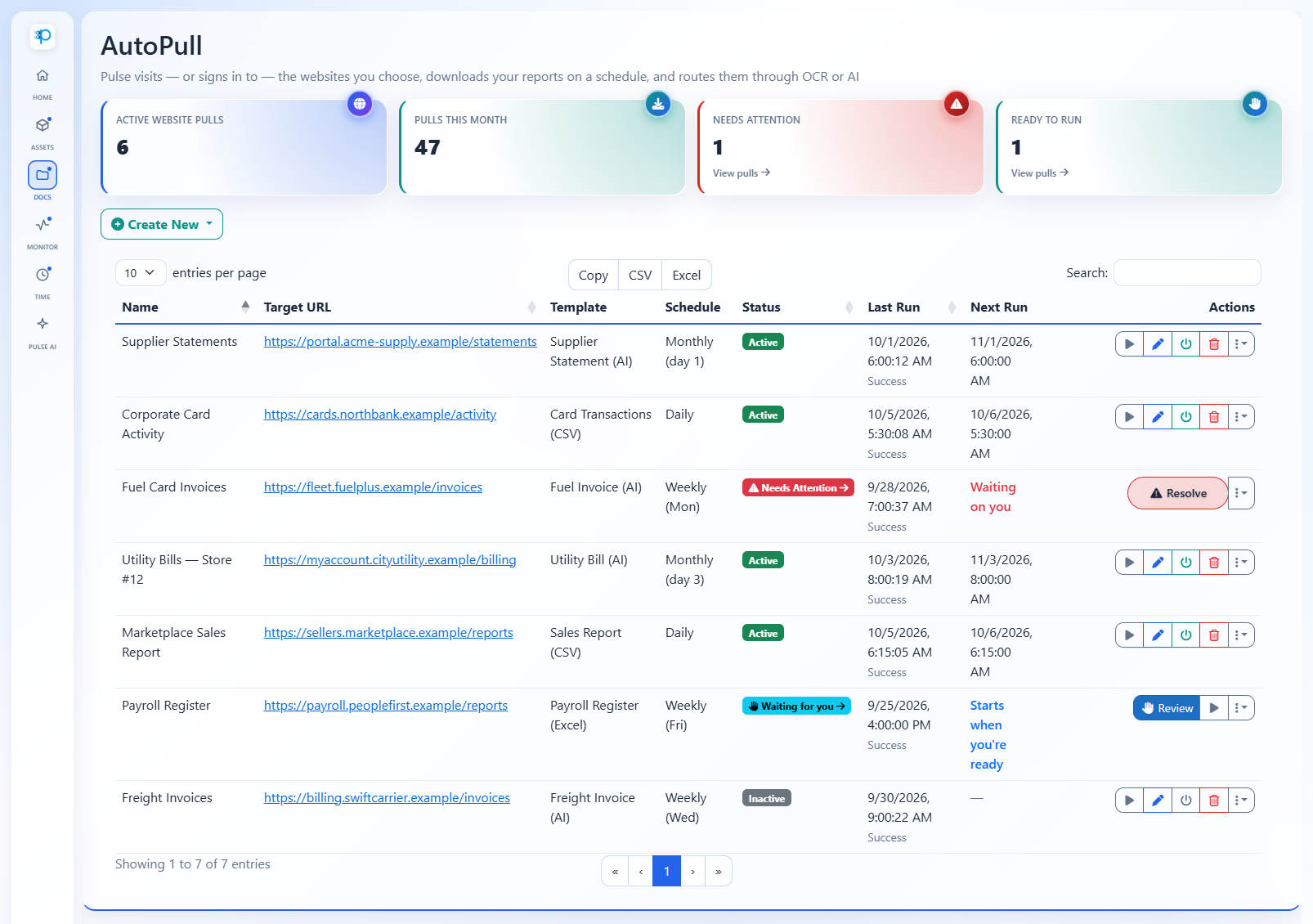Open more actions for Corporate Card Activity row
Image resolution: width=1313 pixels, height=924 pixels.
tap(1241, 417)
